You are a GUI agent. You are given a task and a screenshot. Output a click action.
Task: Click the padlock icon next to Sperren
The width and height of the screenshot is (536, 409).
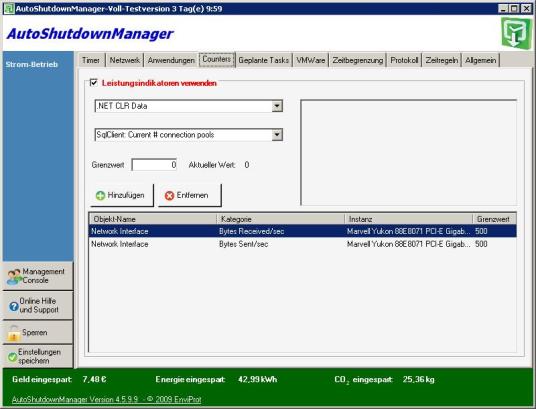click(x=14, y=333)
